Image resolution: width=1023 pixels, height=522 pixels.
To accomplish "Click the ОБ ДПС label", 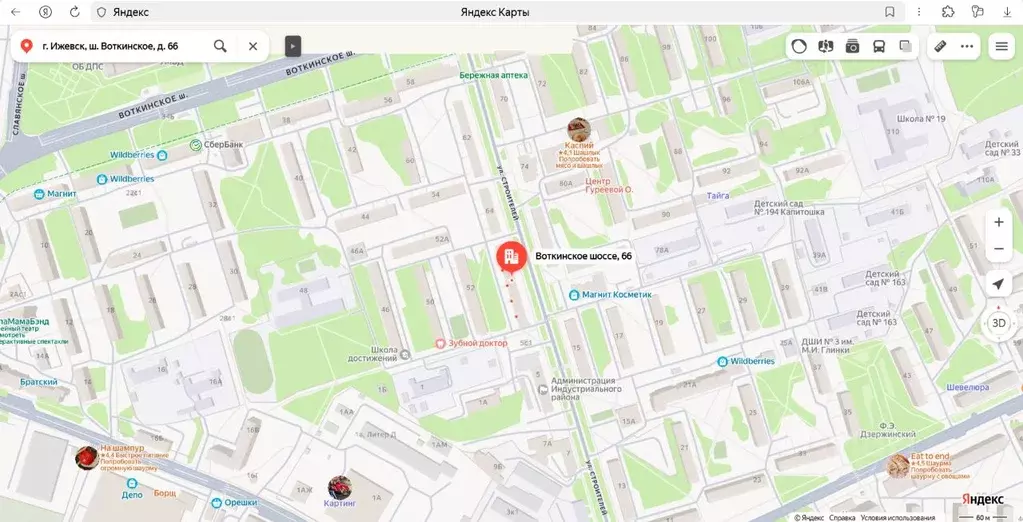I will point(88,66).
